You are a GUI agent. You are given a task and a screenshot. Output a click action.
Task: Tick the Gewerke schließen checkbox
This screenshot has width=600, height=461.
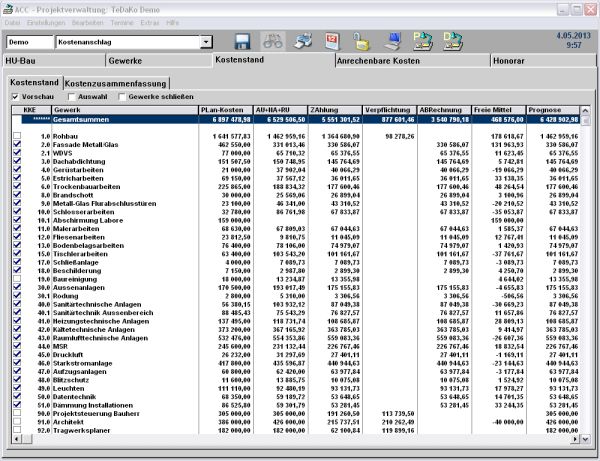(122, 97)
